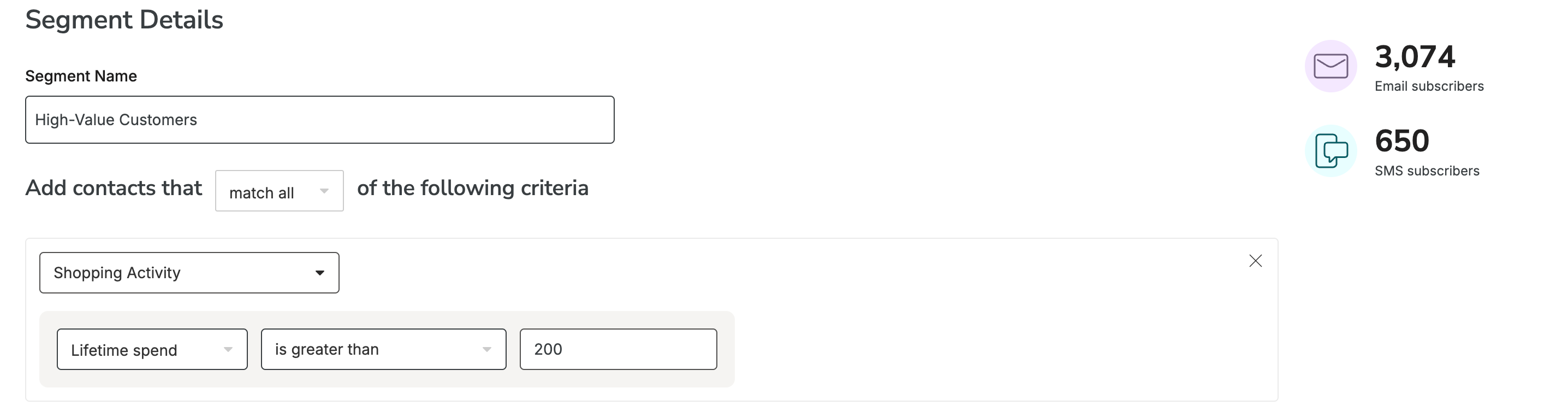Click the black caret in Shopping Activity
Screen dimensions: 1568x411
(319, 273)
